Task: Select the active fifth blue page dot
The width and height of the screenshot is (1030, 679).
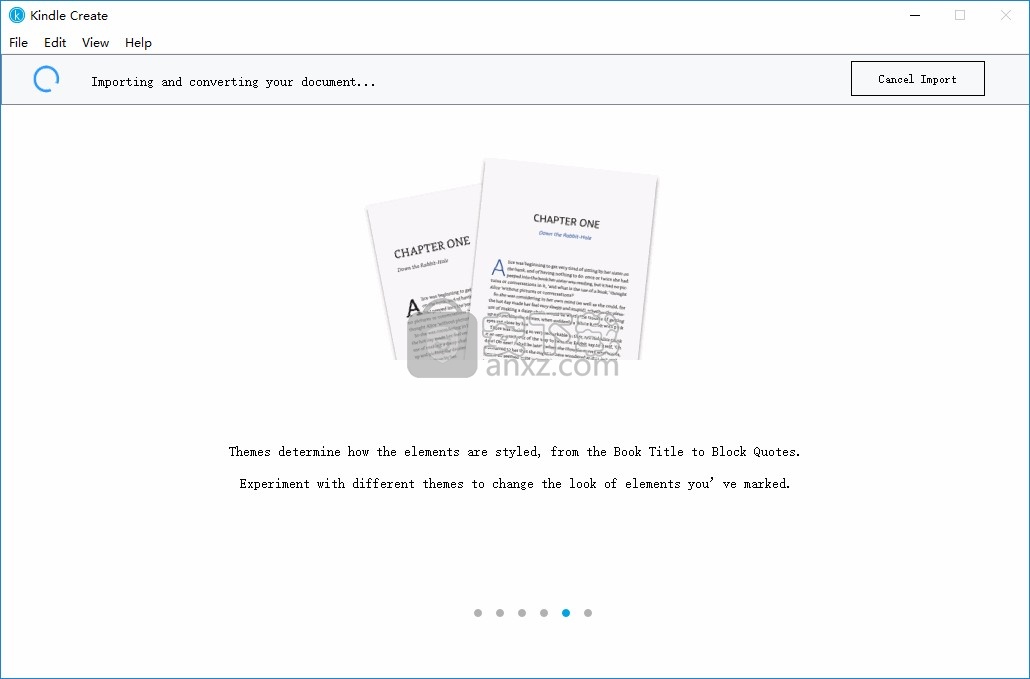Action: click(x=566, y=613)
